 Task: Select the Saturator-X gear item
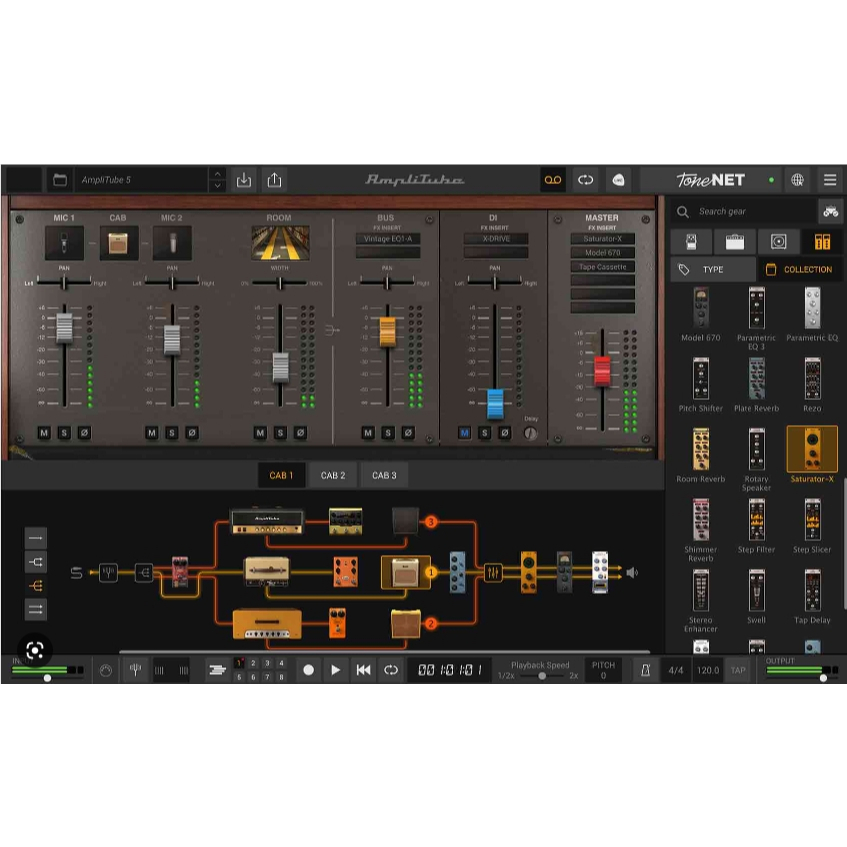click(812, 454)
